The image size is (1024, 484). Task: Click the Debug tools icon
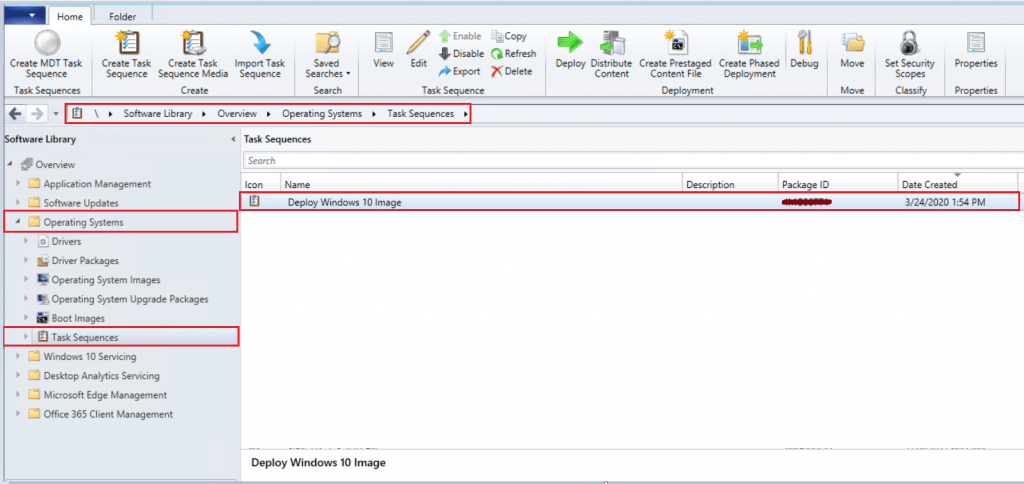coord(804,42)
